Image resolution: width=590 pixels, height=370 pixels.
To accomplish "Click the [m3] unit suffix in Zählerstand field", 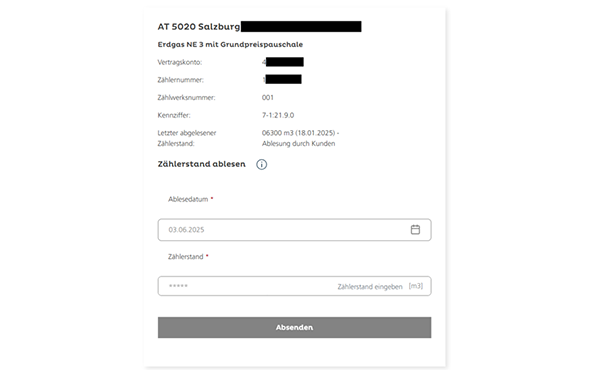I will tap(416, 286).
